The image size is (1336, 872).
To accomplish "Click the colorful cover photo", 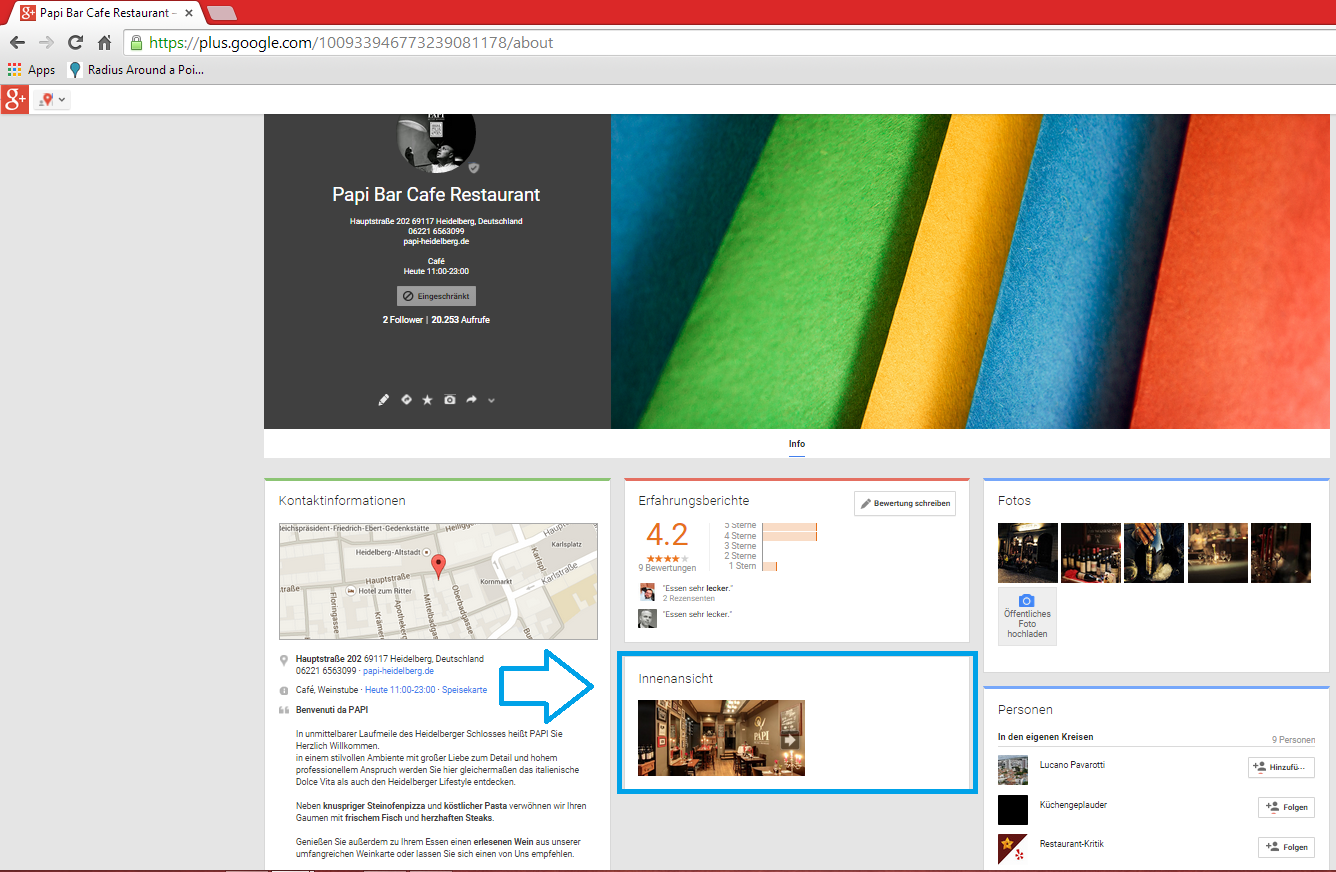I will [970, 271].
